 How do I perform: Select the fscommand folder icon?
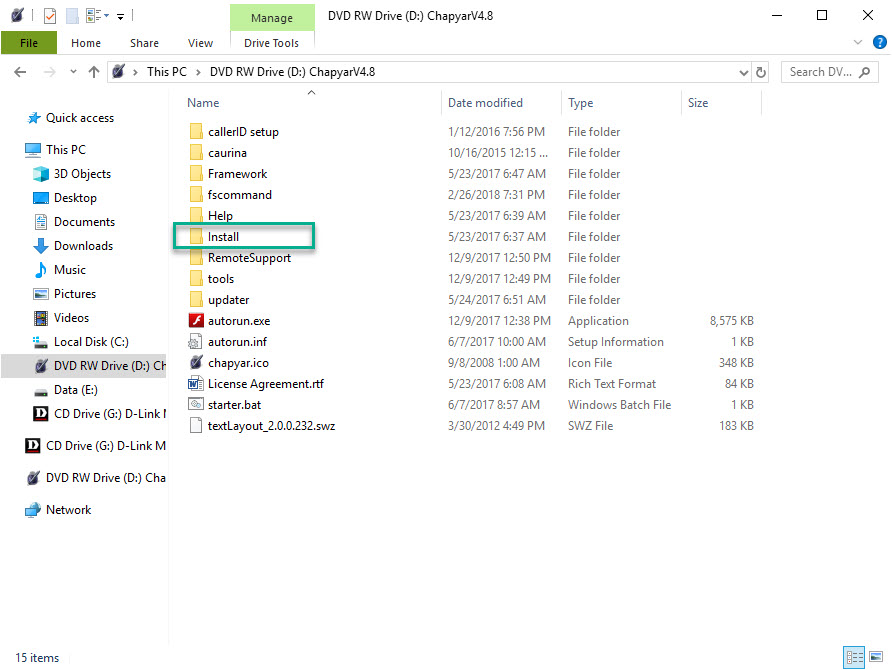(196, 195)
